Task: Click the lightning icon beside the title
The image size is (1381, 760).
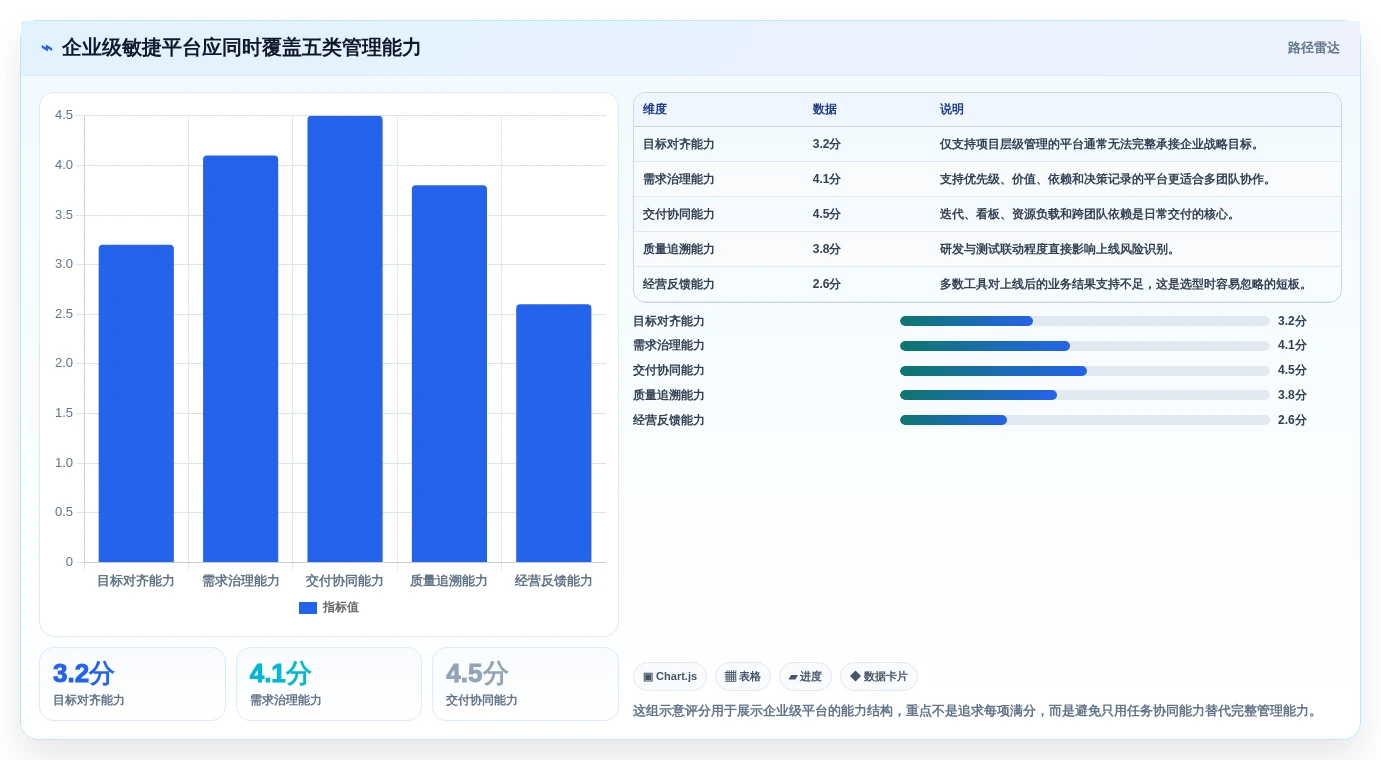Action: [47, 48]
